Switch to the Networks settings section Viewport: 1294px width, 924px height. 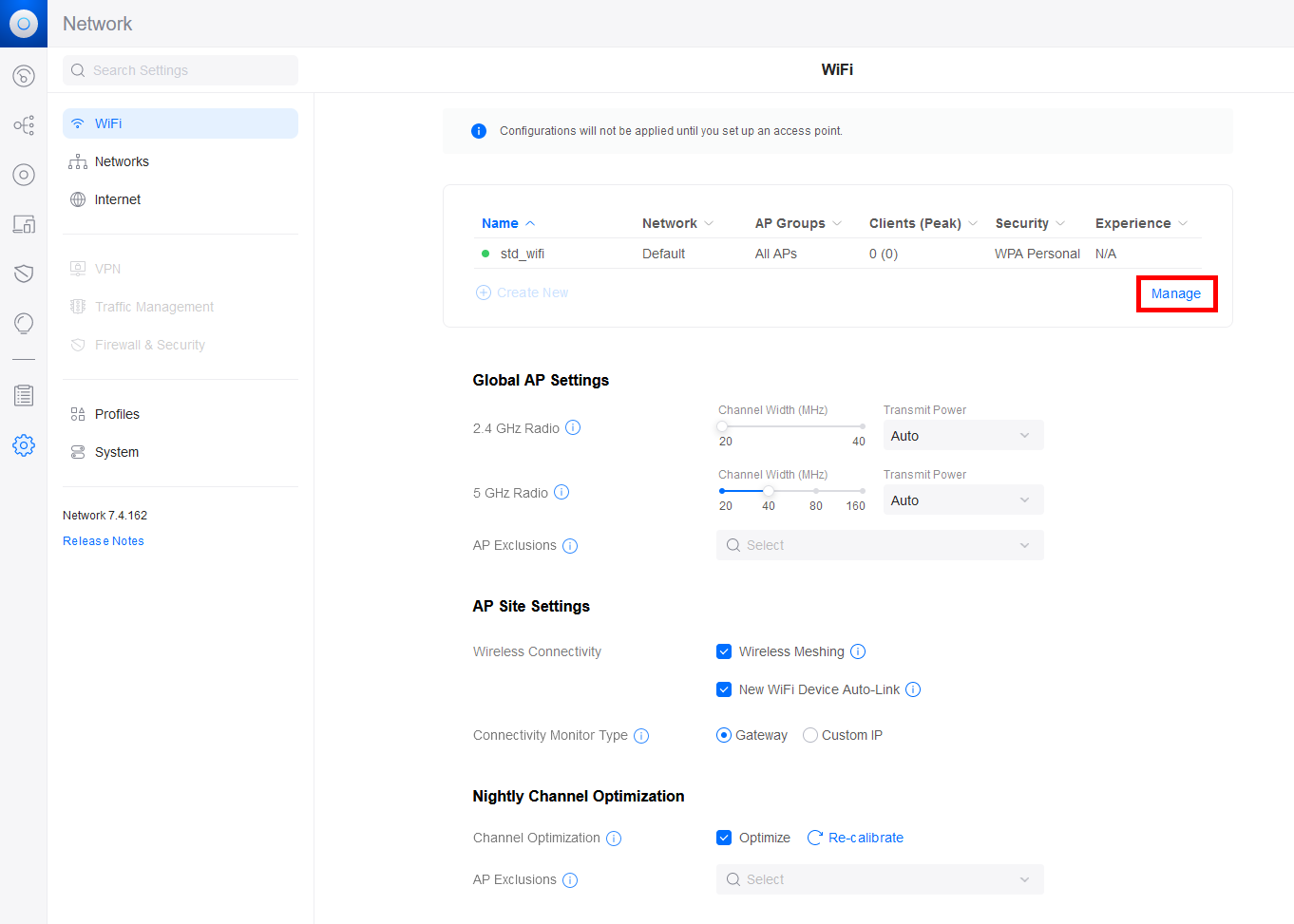click(x=121, y=160)
